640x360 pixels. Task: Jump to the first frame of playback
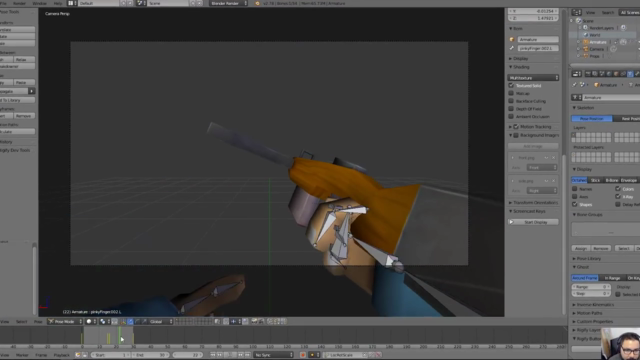pyautogui.click(x=213, y=355)
